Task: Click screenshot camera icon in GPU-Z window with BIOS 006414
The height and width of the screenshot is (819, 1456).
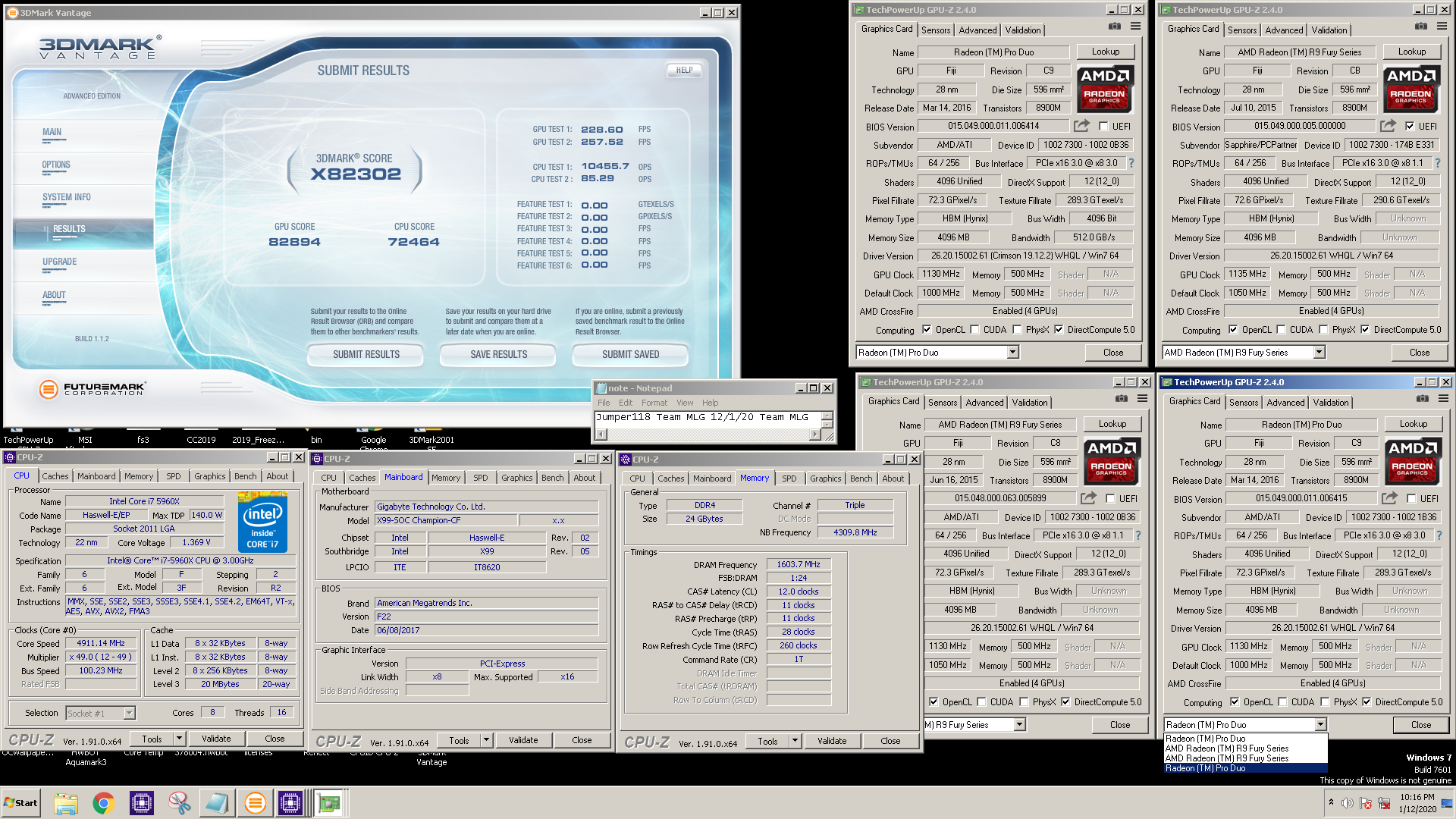Action: 1114,27
